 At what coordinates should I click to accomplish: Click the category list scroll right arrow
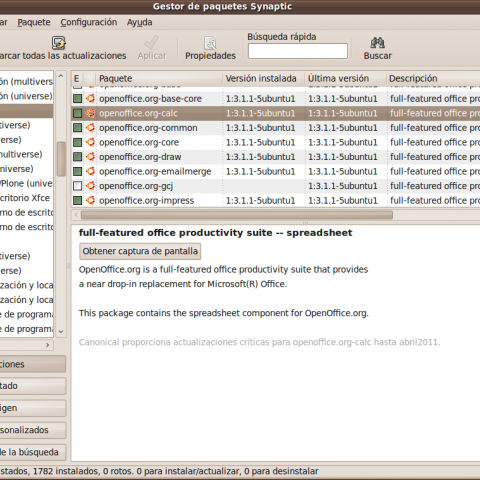pos(47,345)
